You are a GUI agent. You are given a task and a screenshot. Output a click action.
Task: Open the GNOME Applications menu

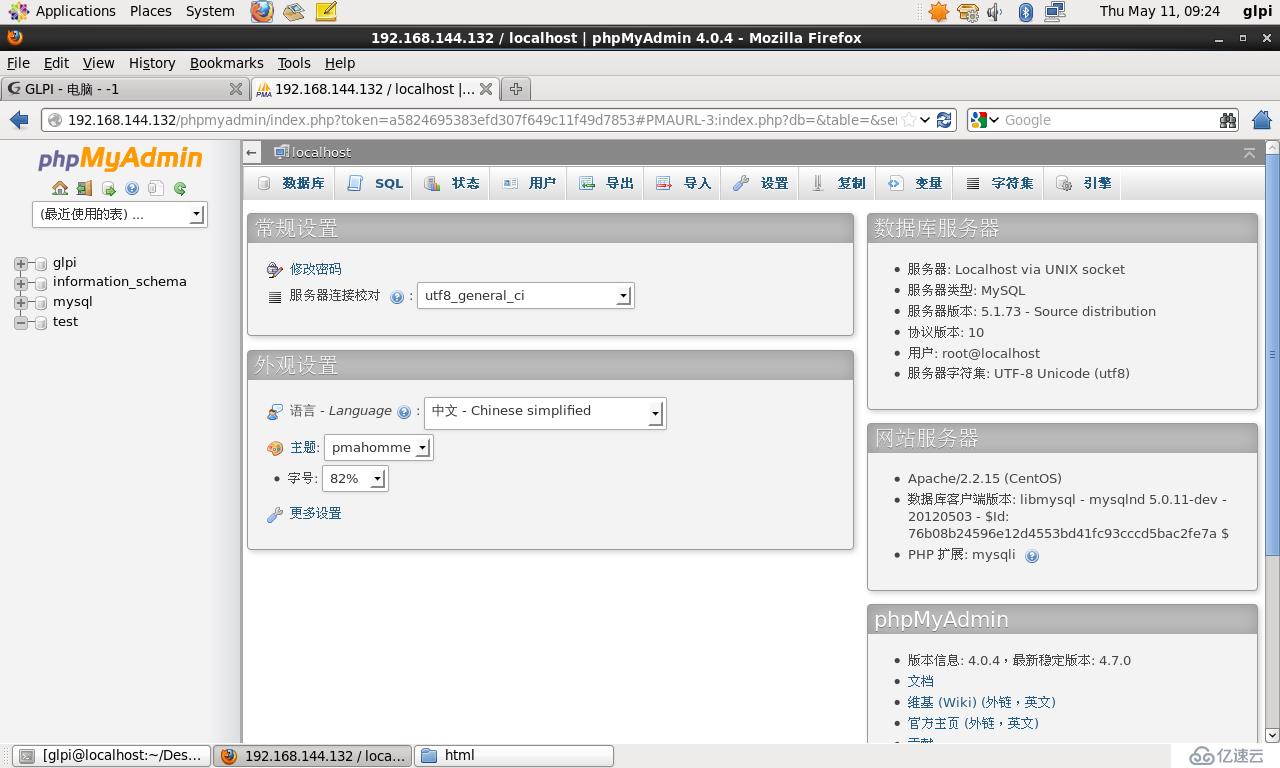click(x=63, y=11)
